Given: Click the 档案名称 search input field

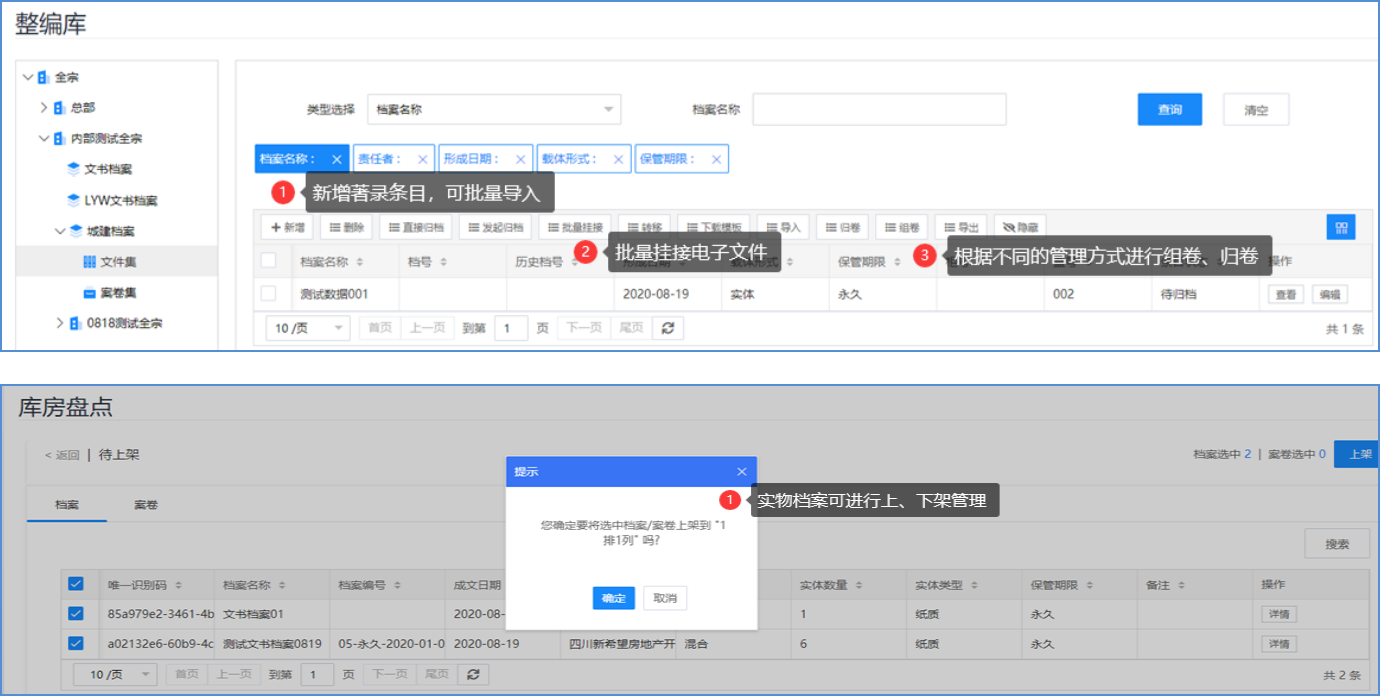Looking at the screenshot, I should pos(878,110).
